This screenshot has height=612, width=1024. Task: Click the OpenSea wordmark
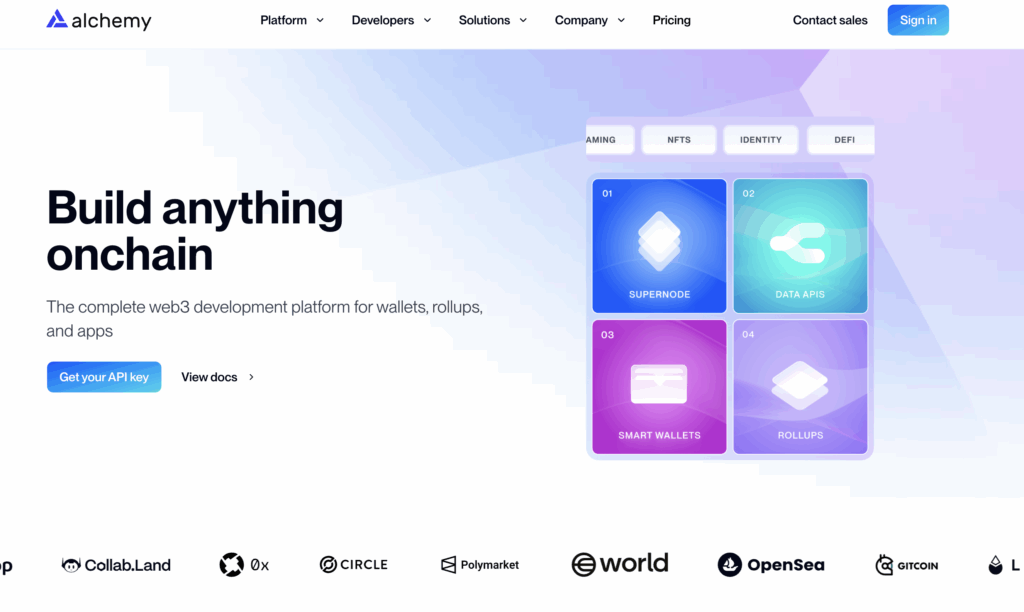point(786,565)
